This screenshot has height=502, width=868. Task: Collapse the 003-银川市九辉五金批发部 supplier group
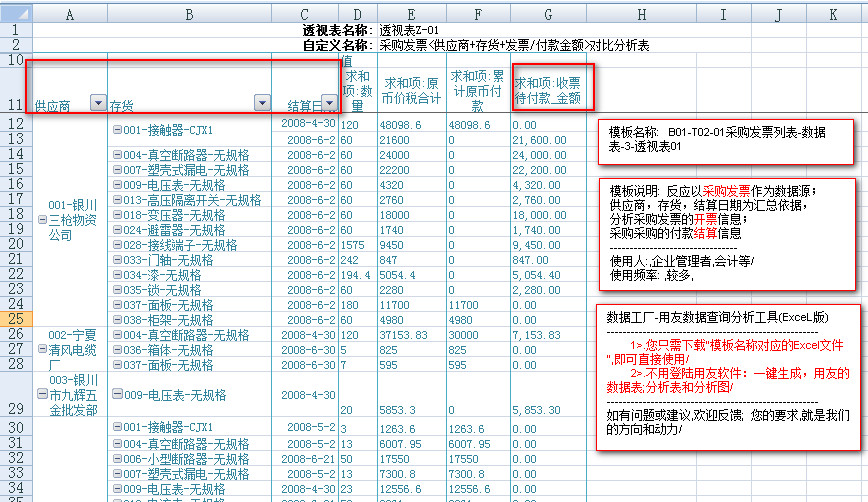pyautogui.click(x=41, y=394)
